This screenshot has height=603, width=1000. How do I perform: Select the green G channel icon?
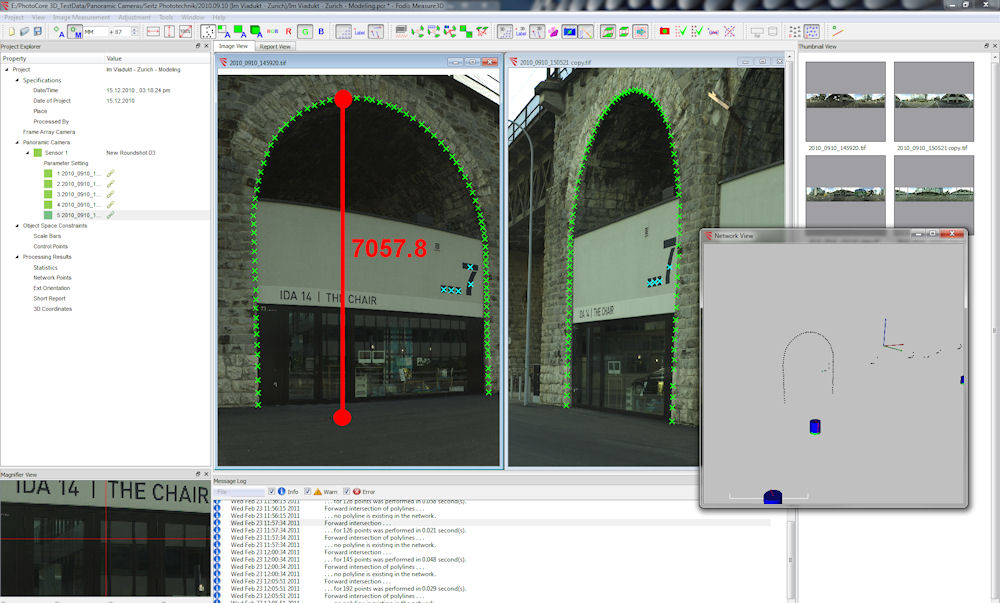pos(304,32)
